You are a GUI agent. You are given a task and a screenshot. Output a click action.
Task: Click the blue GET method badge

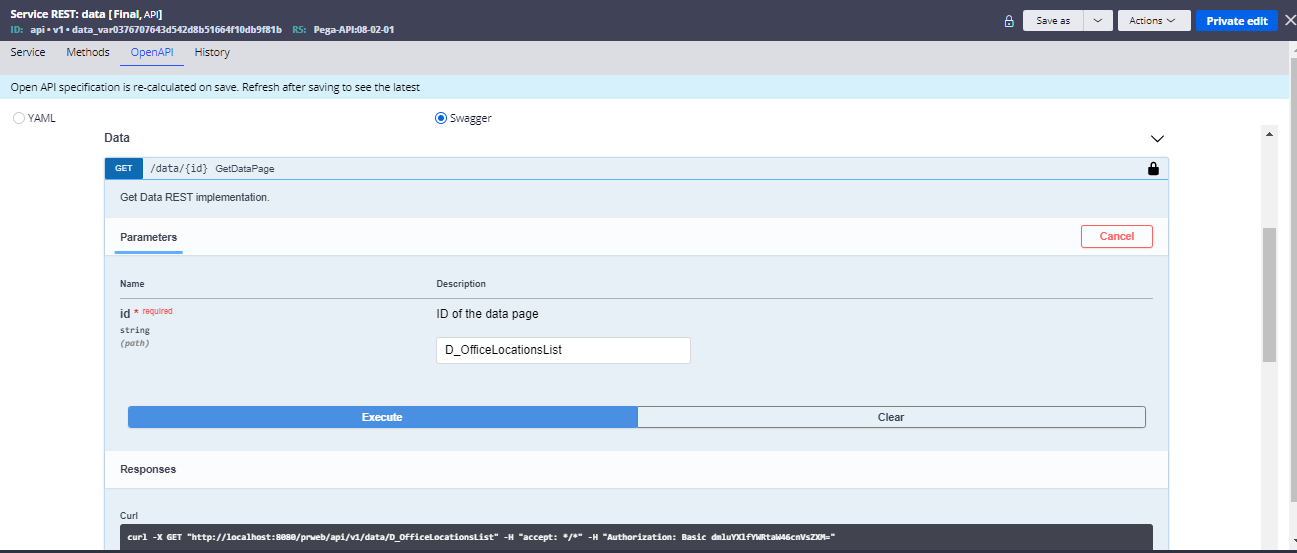coord(124,169)
